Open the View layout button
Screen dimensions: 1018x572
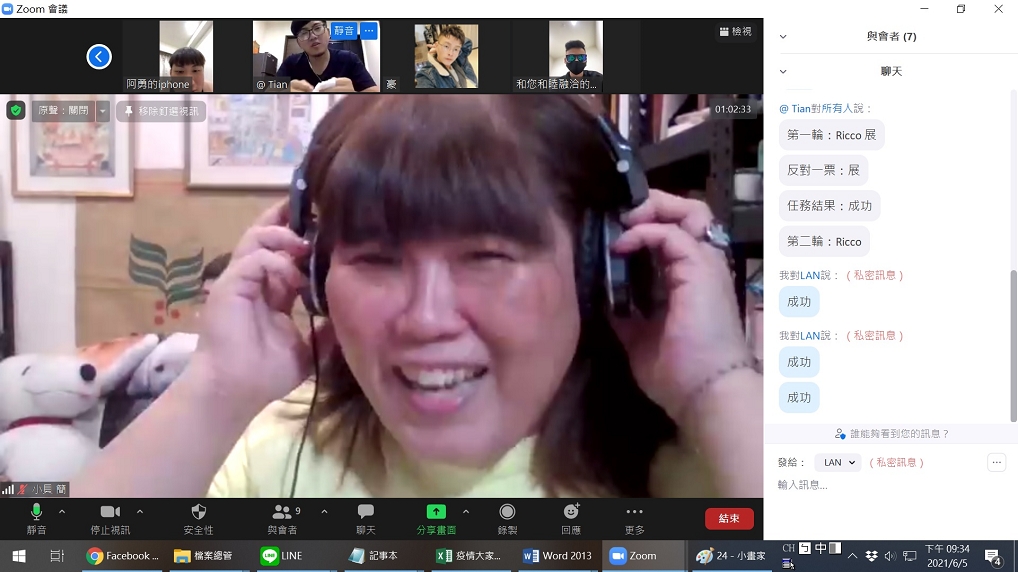736,31
